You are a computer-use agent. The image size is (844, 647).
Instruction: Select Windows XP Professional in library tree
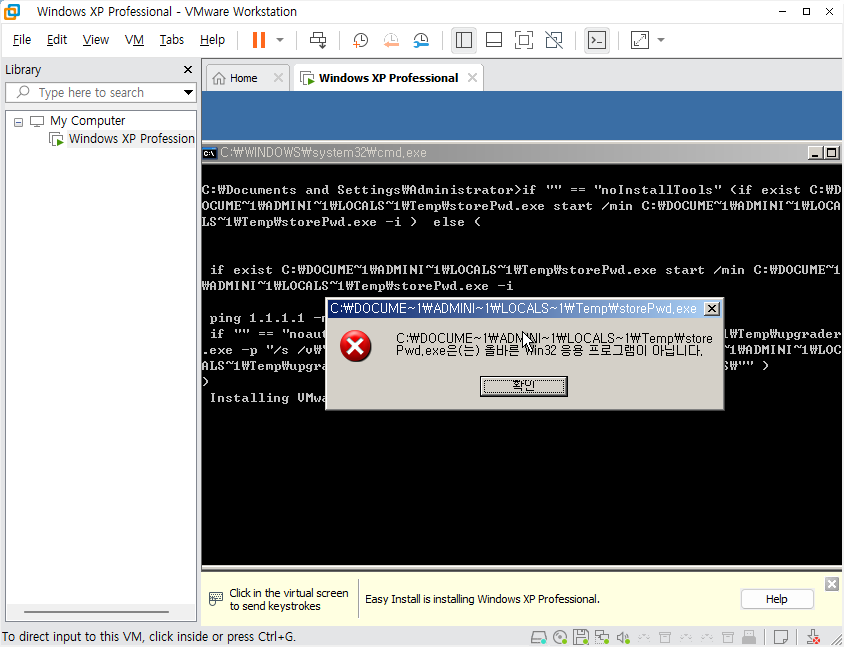pos(131,139)
